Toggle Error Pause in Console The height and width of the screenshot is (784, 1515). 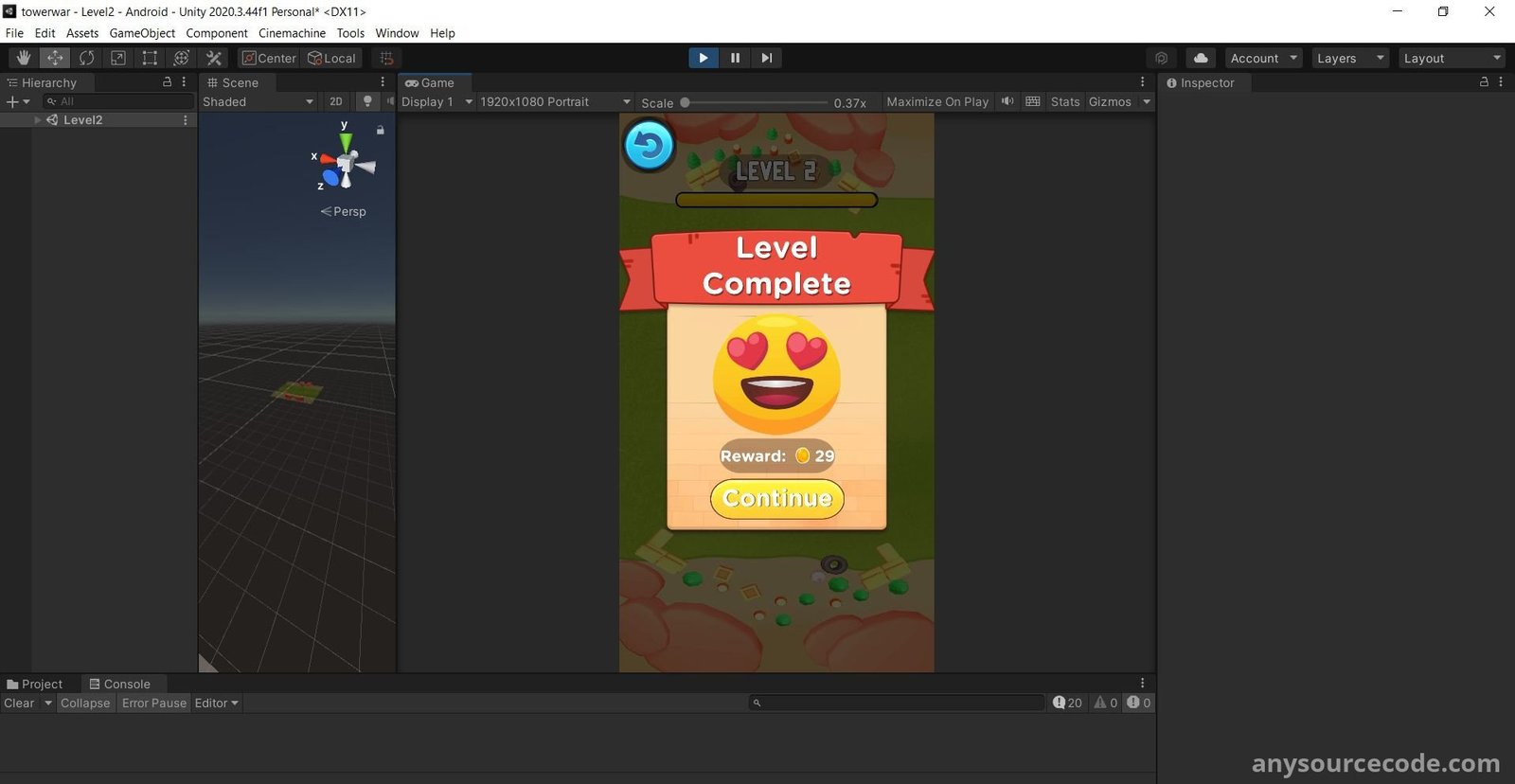(154, 703)
